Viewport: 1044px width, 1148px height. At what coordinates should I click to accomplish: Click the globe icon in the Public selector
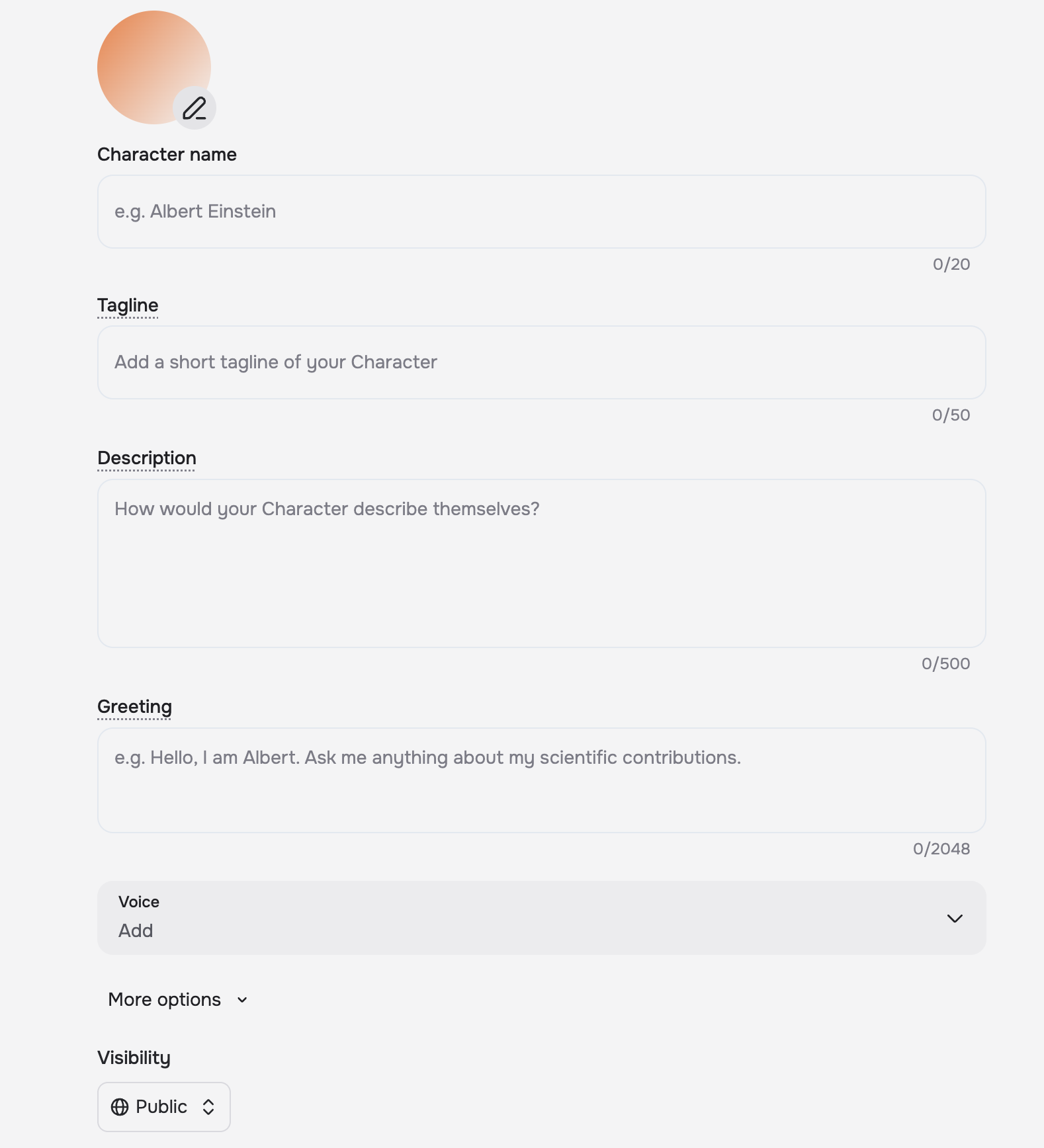click(x=120, y=1107)
